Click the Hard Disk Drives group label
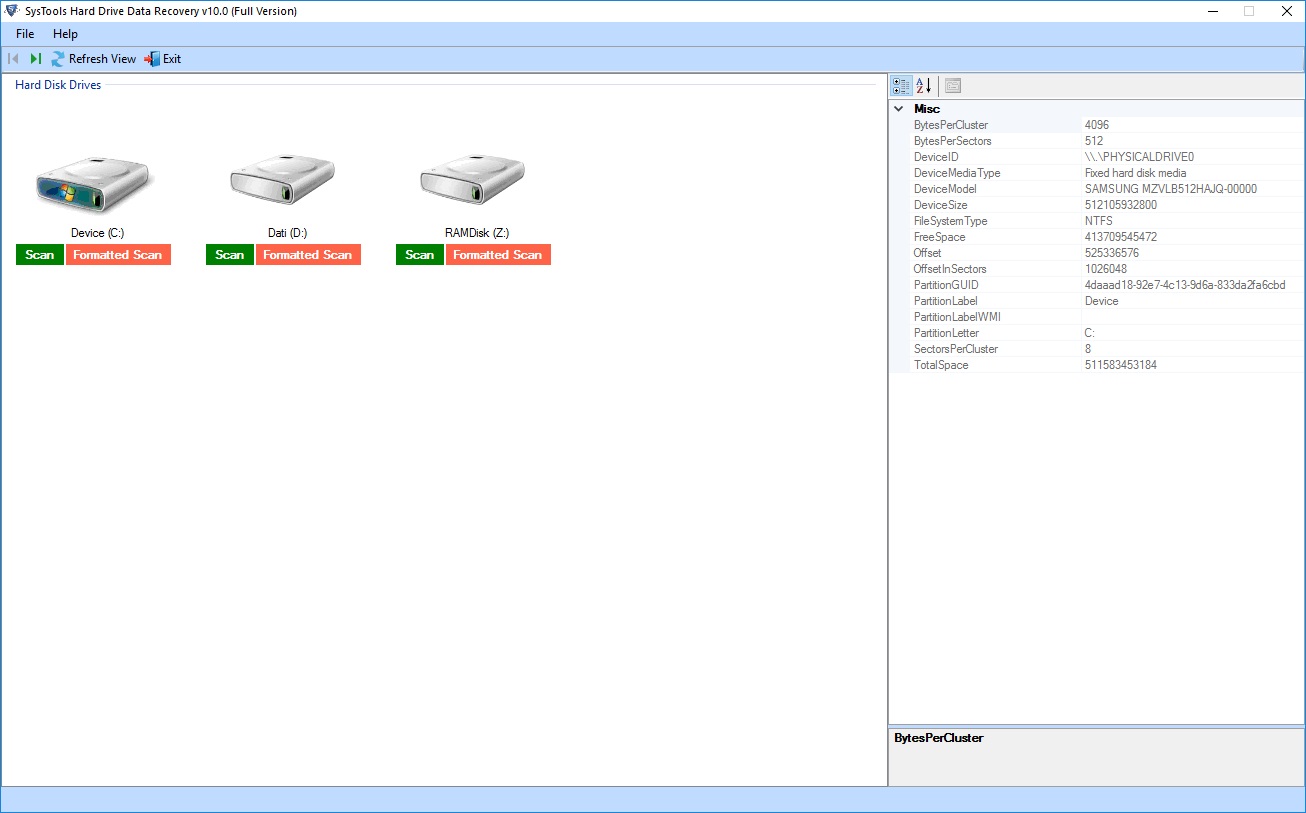Screen dimensions: 1306x813 [x=58, y=85]
